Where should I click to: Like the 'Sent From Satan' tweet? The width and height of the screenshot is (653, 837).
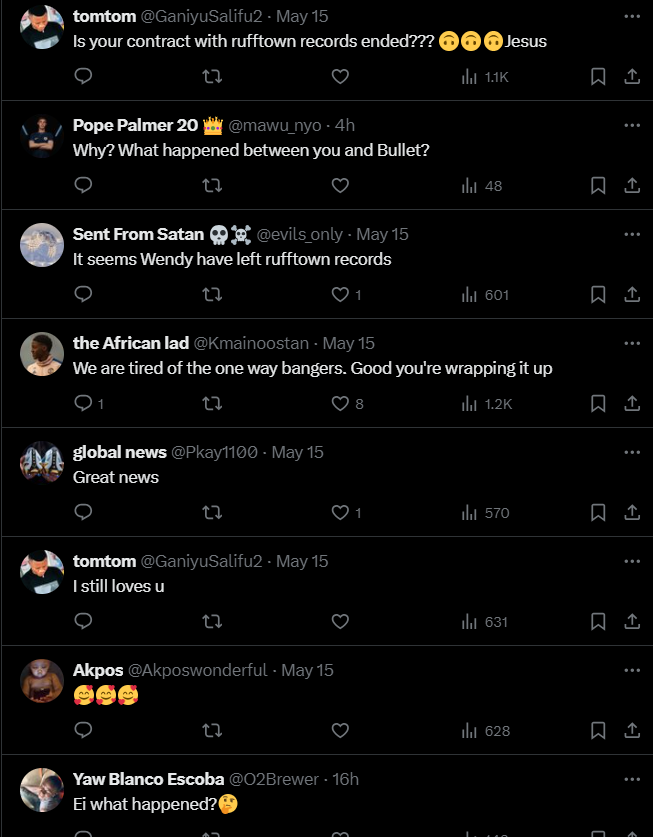click(x=341, y=294)
